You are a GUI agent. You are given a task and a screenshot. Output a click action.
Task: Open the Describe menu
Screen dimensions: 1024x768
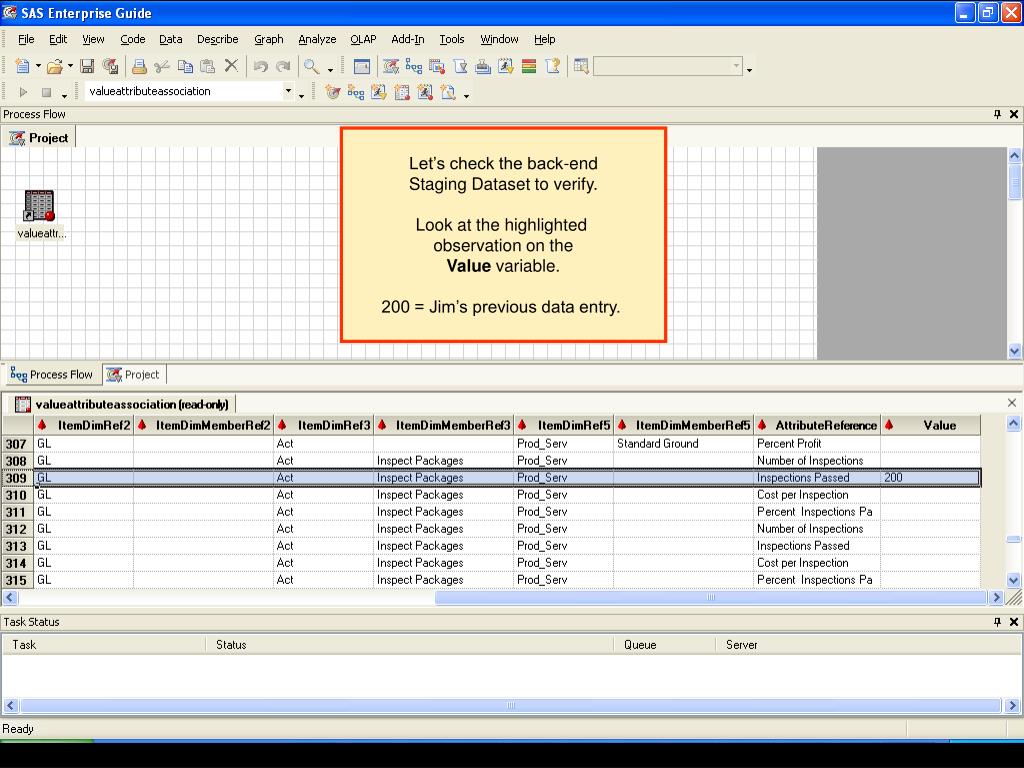pos(217,39)
